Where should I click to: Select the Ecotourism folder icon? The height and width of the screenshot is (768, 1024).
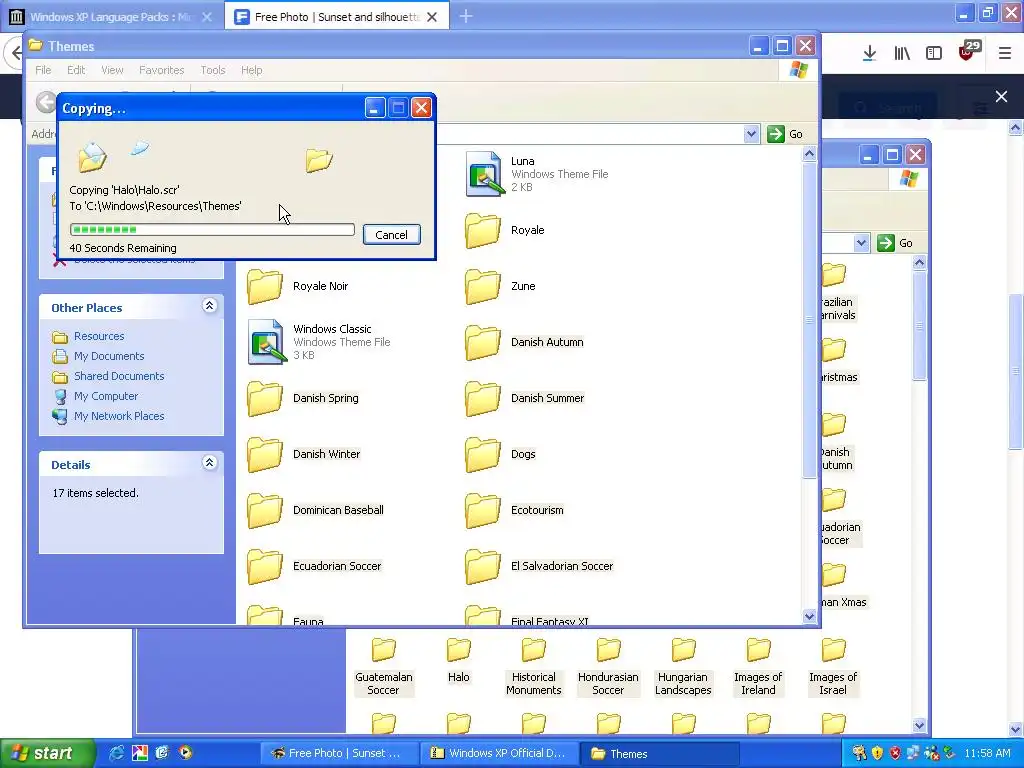[x=483, y=510]
